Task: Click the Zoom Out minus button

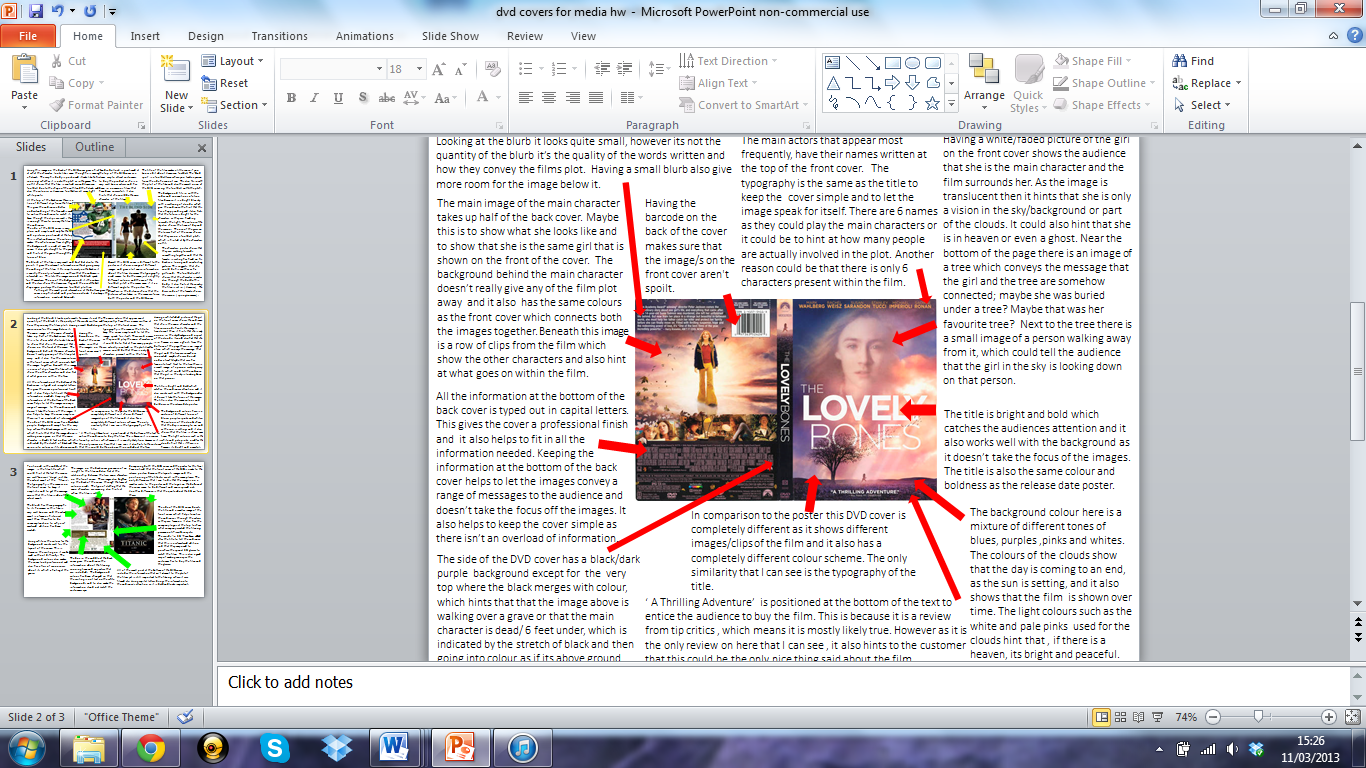Action: [x=1213, y=717]
